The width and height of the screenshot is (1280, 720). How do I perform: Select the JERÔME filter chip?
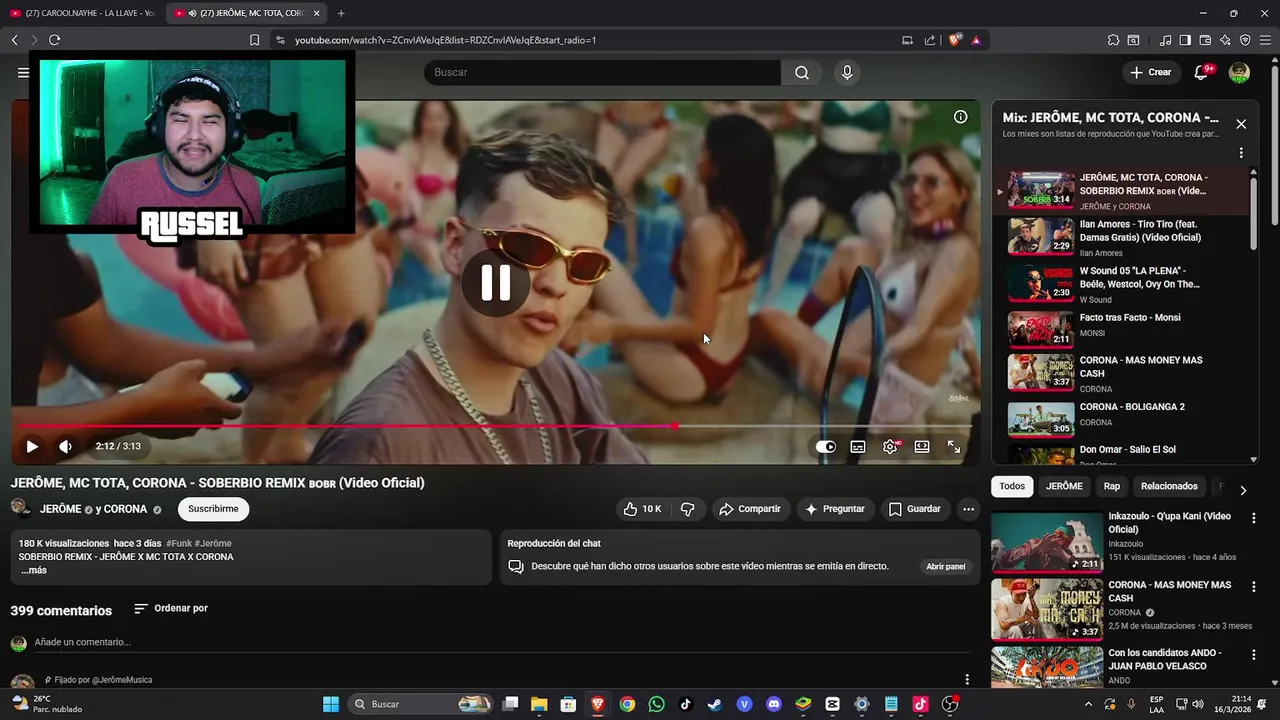pos(1064,486)
